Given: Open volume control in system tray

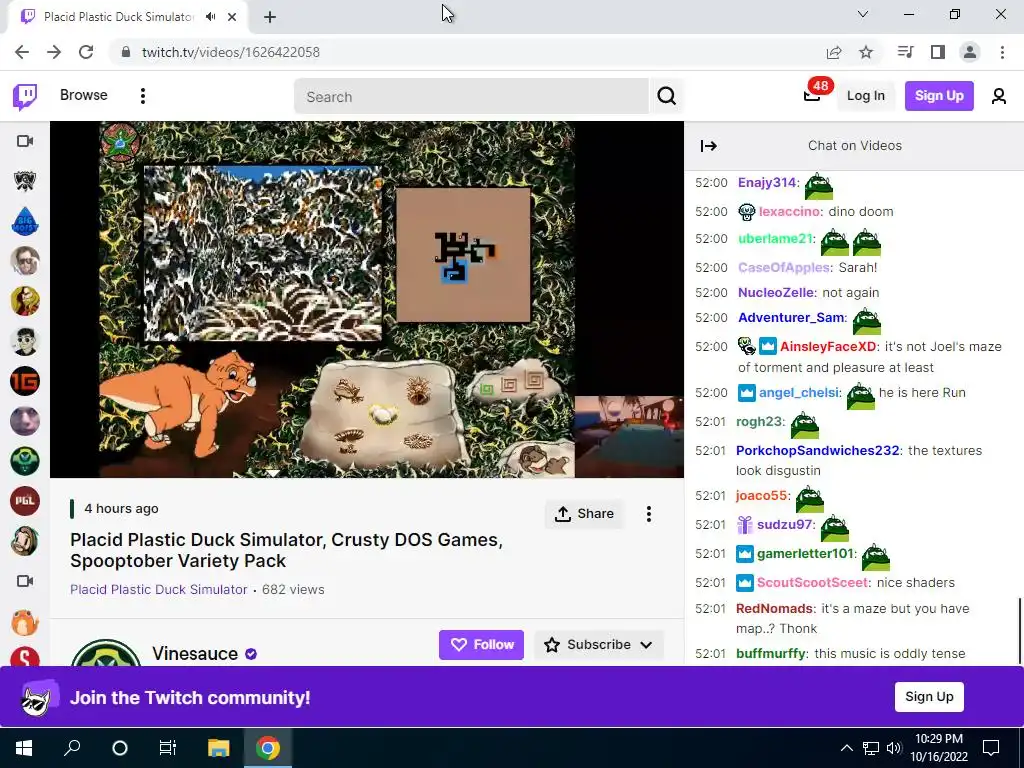Looking at the screenshot, I should [894, 748].
